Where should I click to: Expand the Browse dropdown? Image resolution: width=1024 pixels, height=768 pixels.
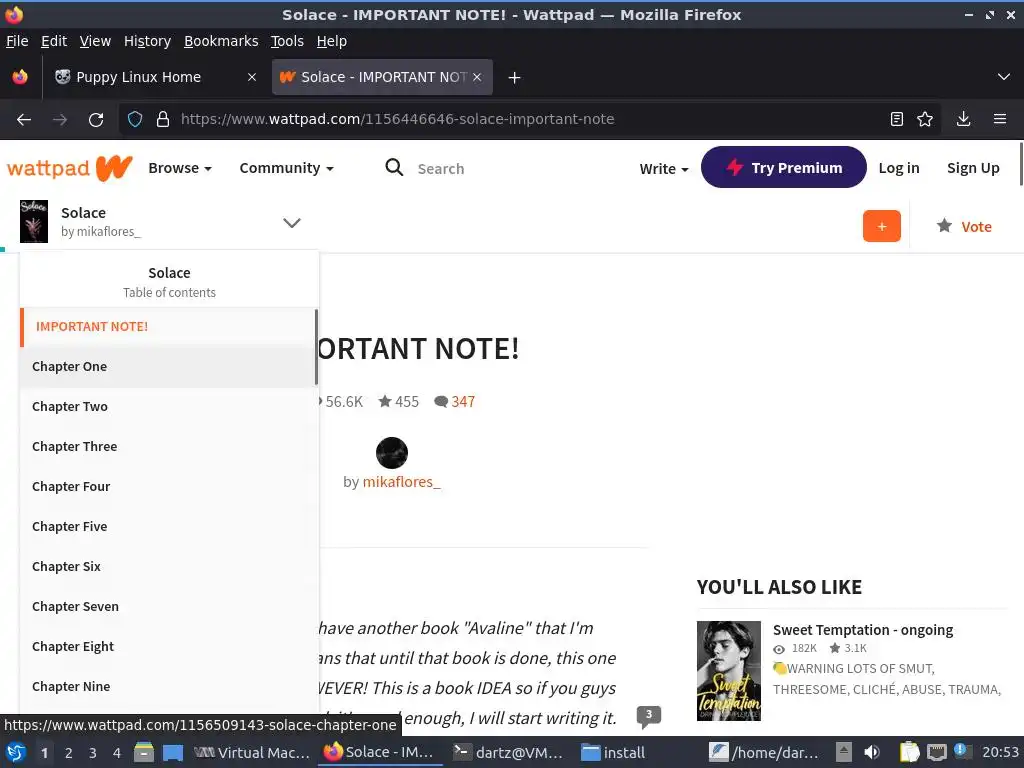point(180,168)
